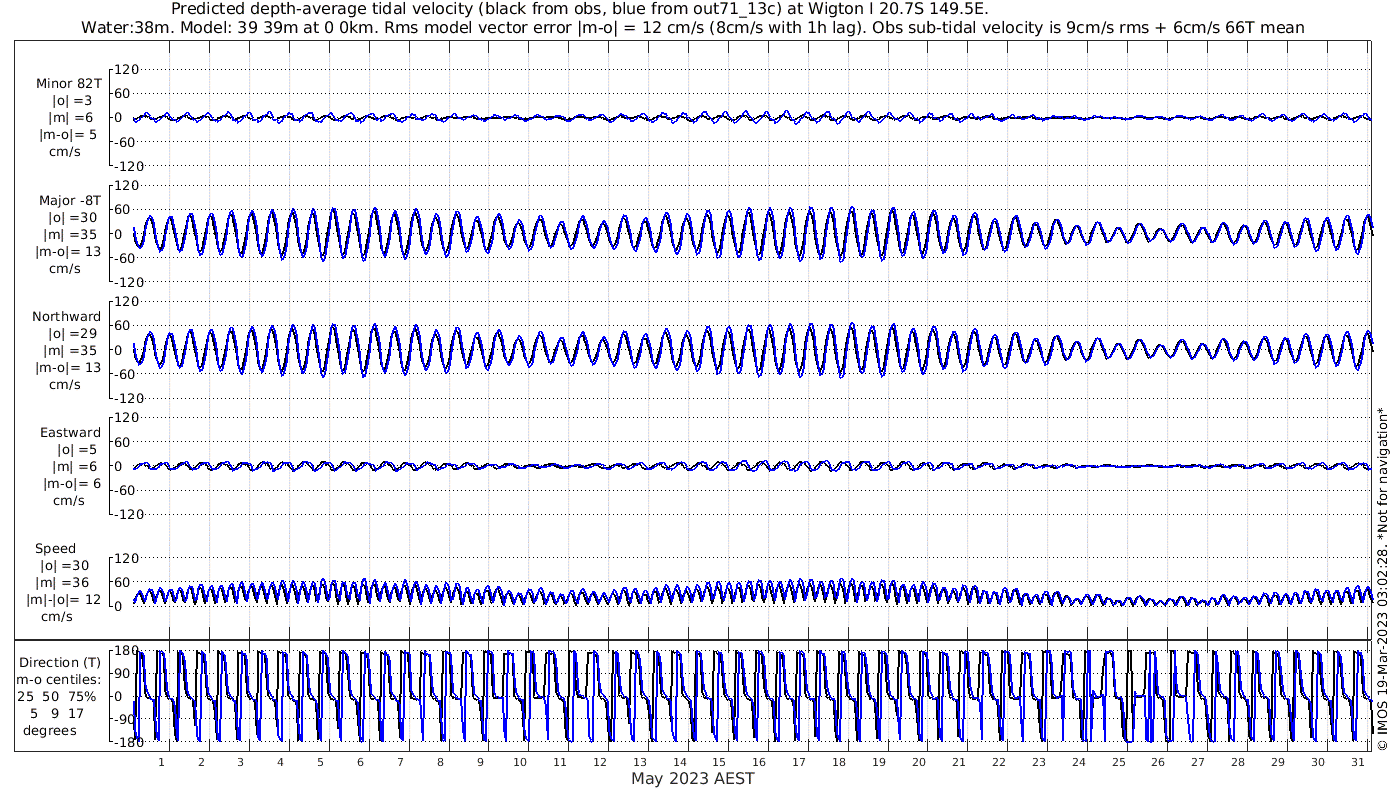Click the day '25' label on the date axis
This screenshot has width=1400, height=800.
[1118, 762]
